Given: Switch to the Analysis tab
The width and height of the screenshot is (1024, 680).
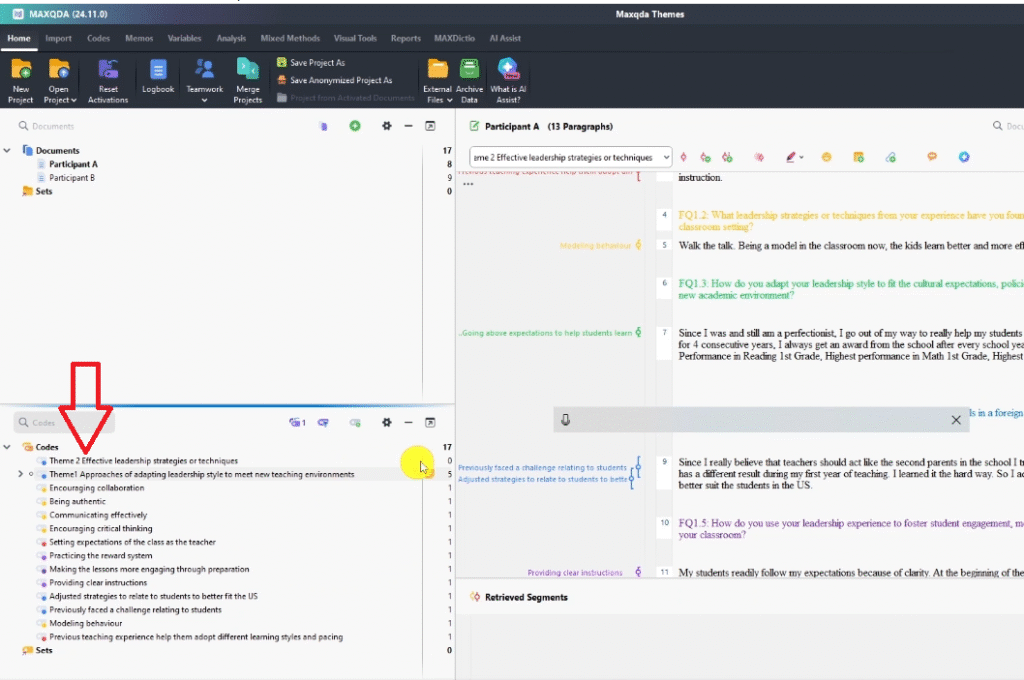Looking at the screenshot, I should tap(230, 38).
